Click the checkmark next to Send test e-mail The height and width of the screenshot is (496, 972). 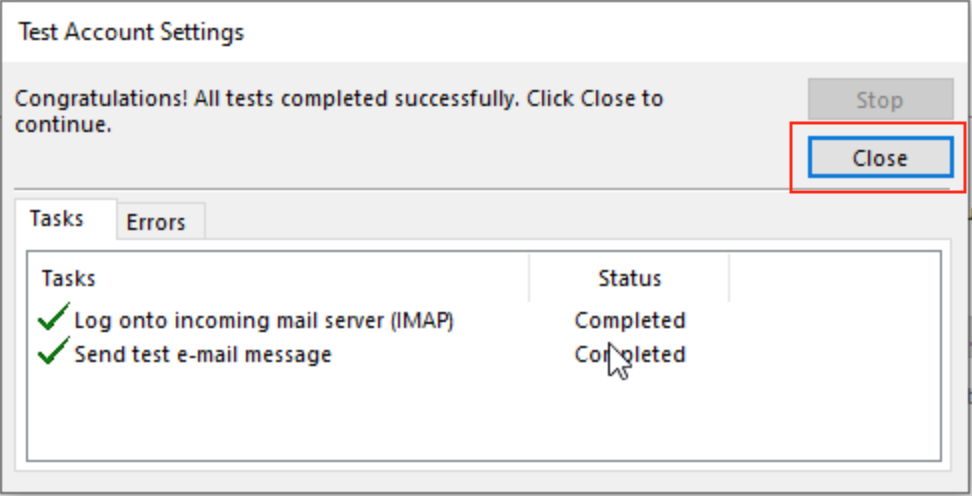click(51, 353)
